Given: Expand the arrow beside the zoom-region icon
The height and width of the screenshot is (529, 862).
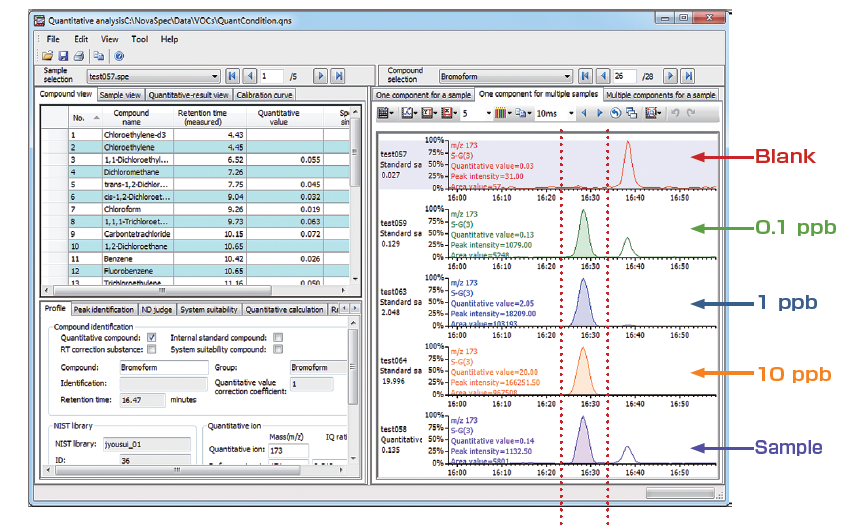Looking at the screenshot, I should 660,114.
